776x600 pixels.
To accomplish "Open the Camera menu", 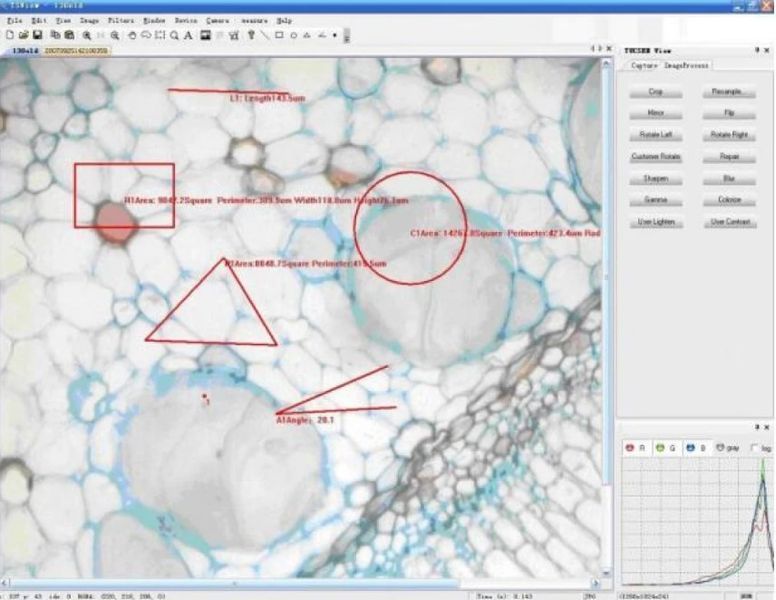I will click(217, 21).
